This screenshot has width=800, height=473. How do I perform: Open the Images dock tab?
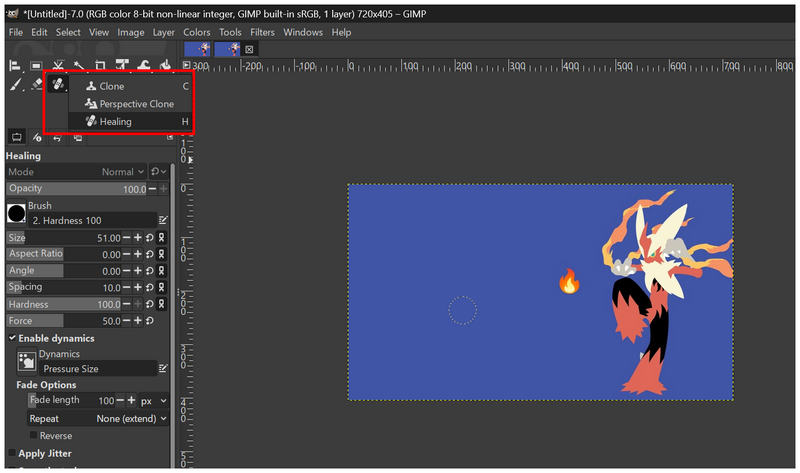click(77, 138)
